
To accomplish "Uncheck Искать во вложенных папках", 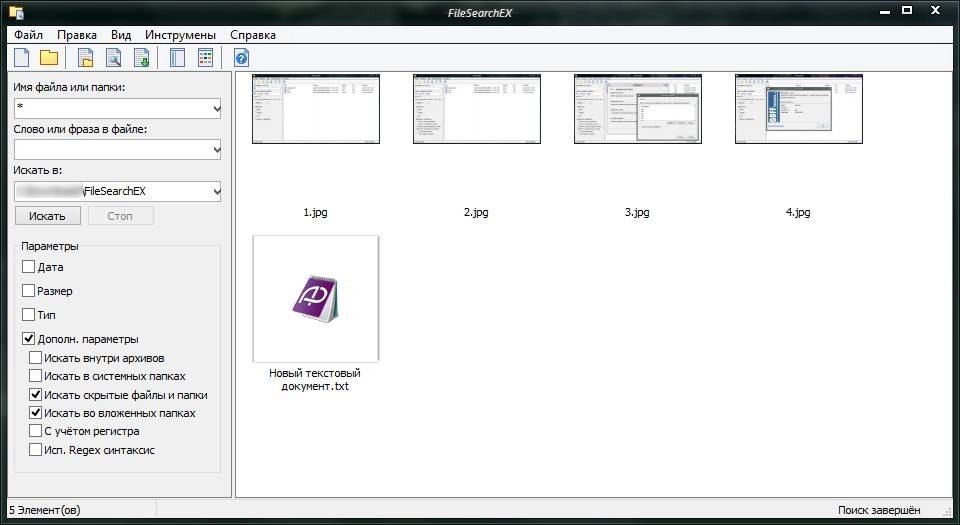I will coord(36,413).
